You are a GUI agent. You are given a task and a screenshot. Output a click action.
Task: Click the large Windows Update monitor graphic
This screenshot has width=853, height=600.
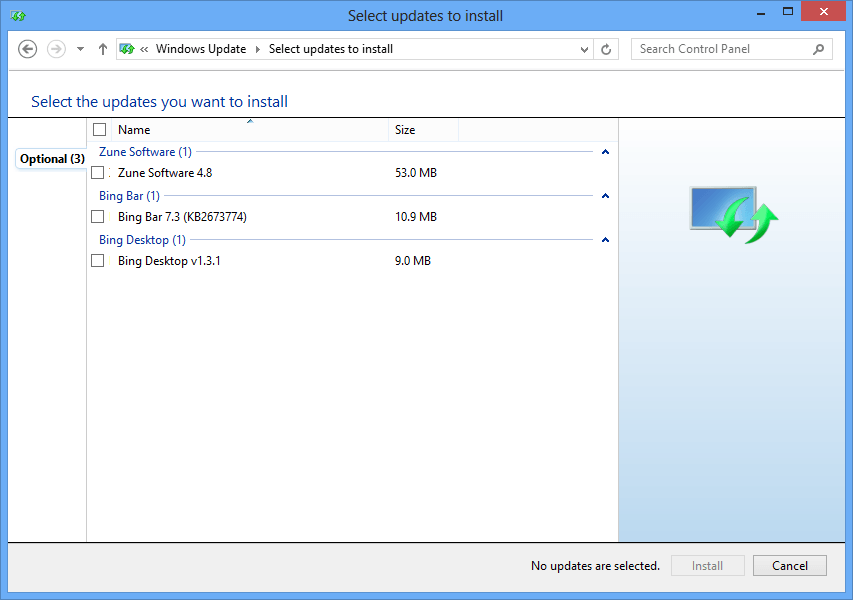(733, 213)
